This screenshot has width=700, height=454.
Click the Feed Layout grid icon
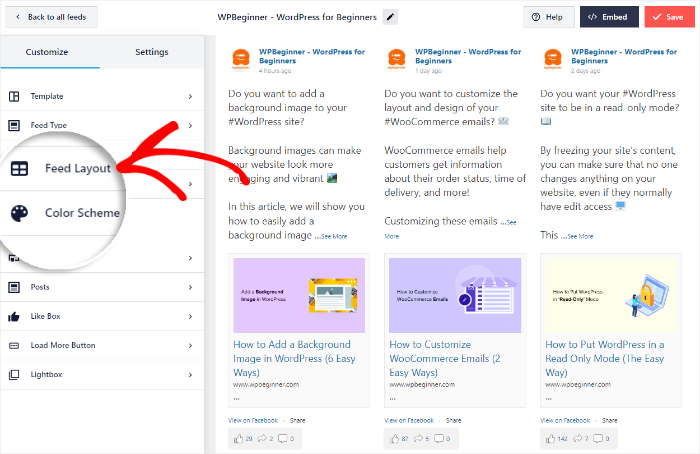point(20,169)
